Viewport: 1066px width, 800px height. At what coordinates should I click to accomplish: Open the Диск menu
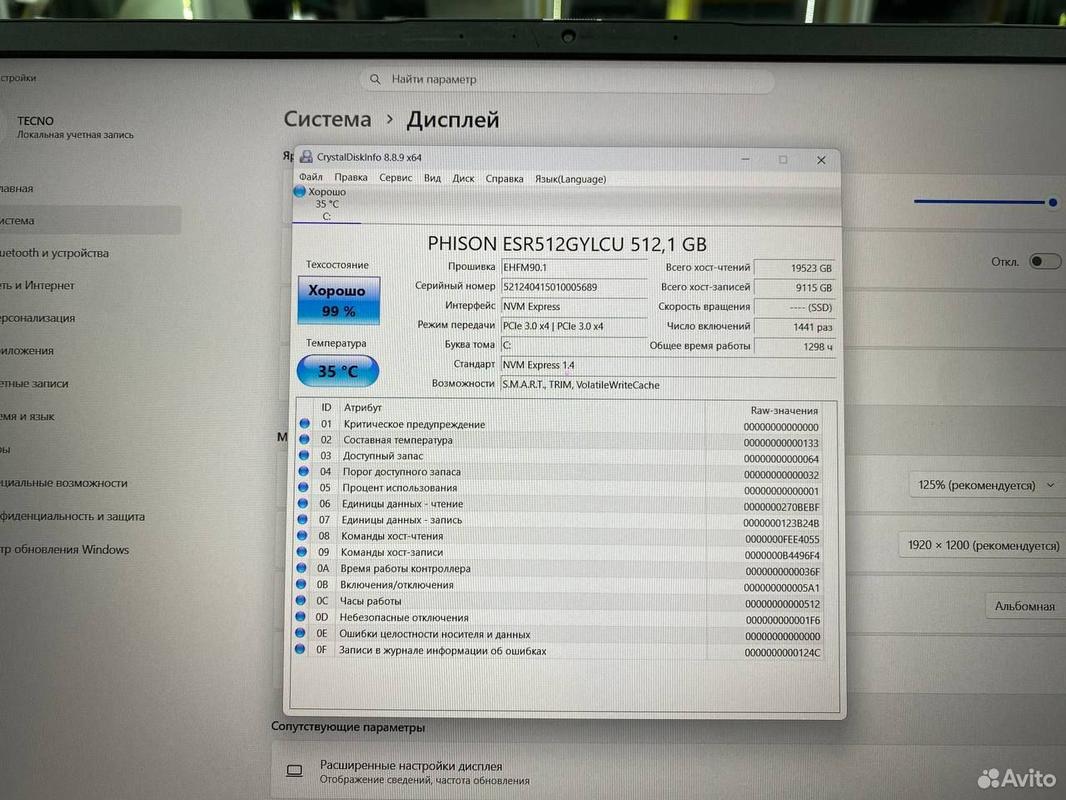(463, 178)
